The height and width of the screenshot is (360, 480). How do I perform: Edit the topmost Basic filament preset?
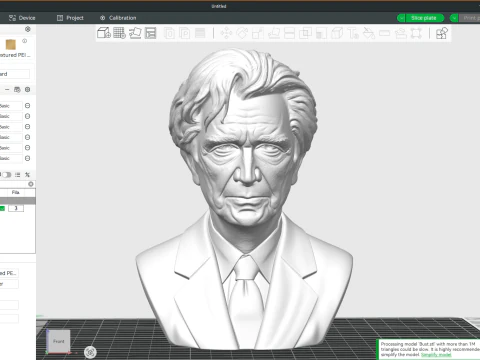pyautogui.click(x=28, y=106)
